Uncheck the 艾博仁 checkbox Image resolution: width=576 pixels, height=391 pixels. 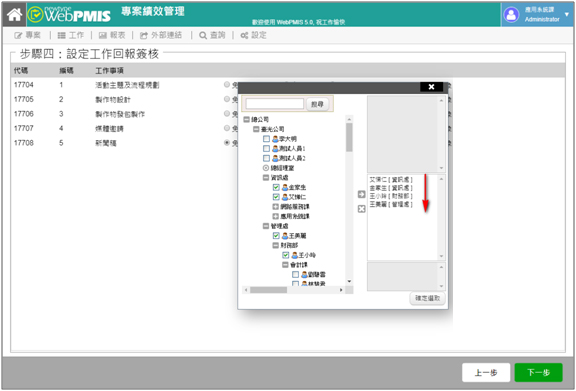point(276,197)
